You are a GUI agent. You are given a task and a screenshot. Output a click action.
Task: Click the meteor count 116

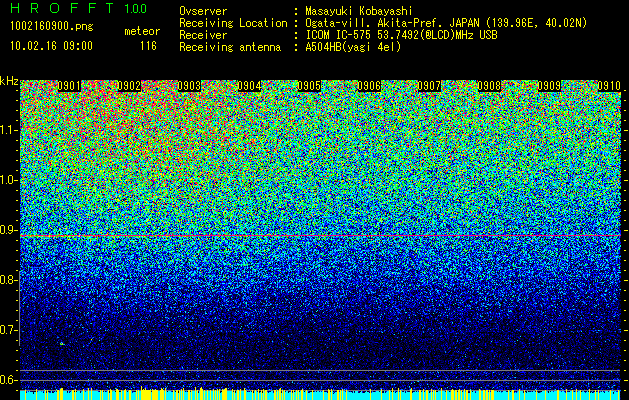[x=148, y=46]
